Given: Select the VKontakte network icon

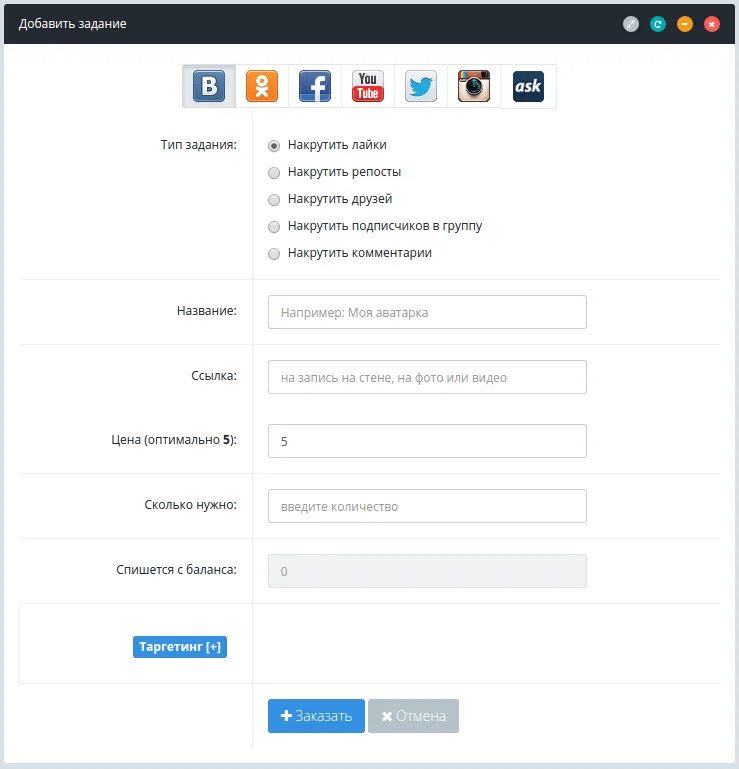Looking at the screenshot, I should click(209, 86).
